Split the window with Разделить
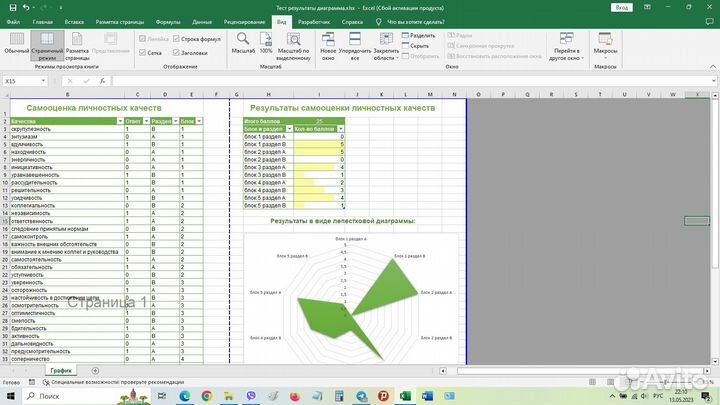 pyautogui.click(x=418, y=35)
